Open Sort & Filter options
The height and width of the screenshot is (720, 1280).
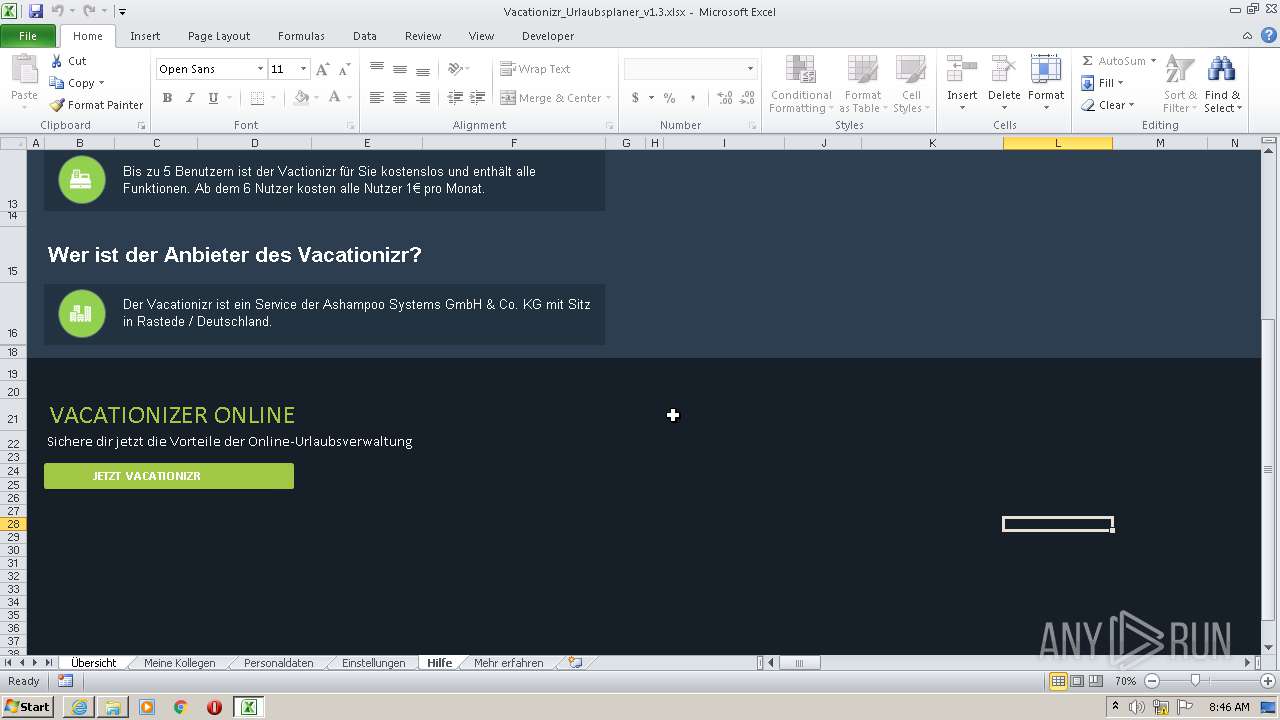[1180, 84]
